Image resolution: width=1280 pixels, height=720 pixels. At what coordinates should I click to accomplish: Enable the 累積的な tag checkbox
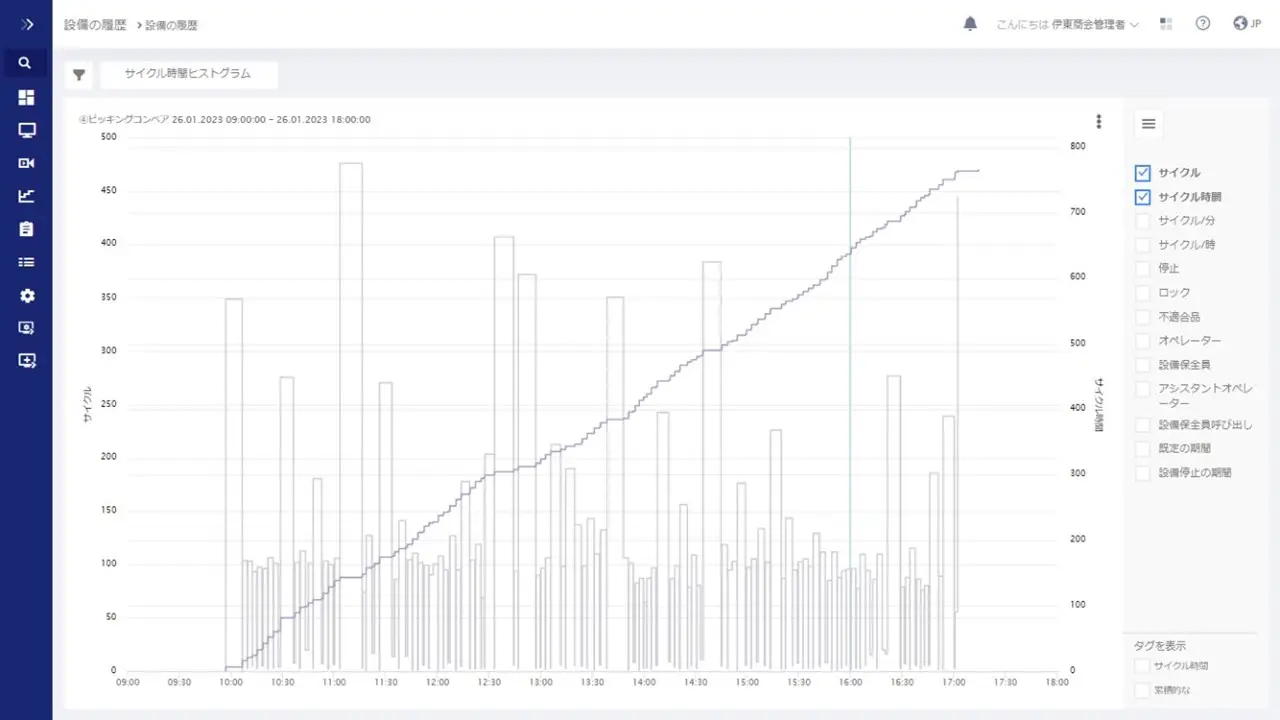point(1142,690)
